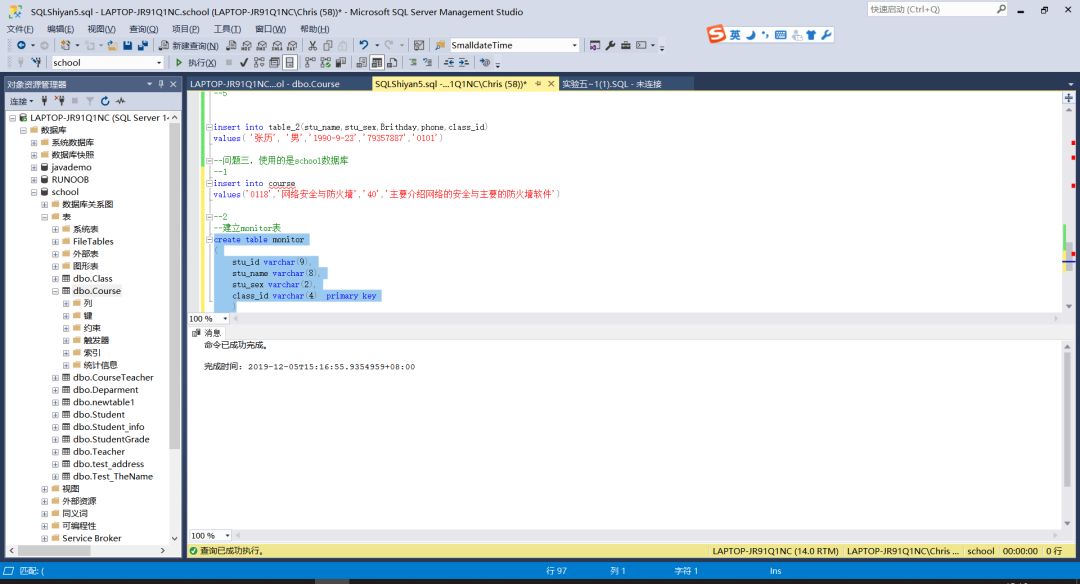Click the 执行 (Execute) query button

[x=196, y=63]
